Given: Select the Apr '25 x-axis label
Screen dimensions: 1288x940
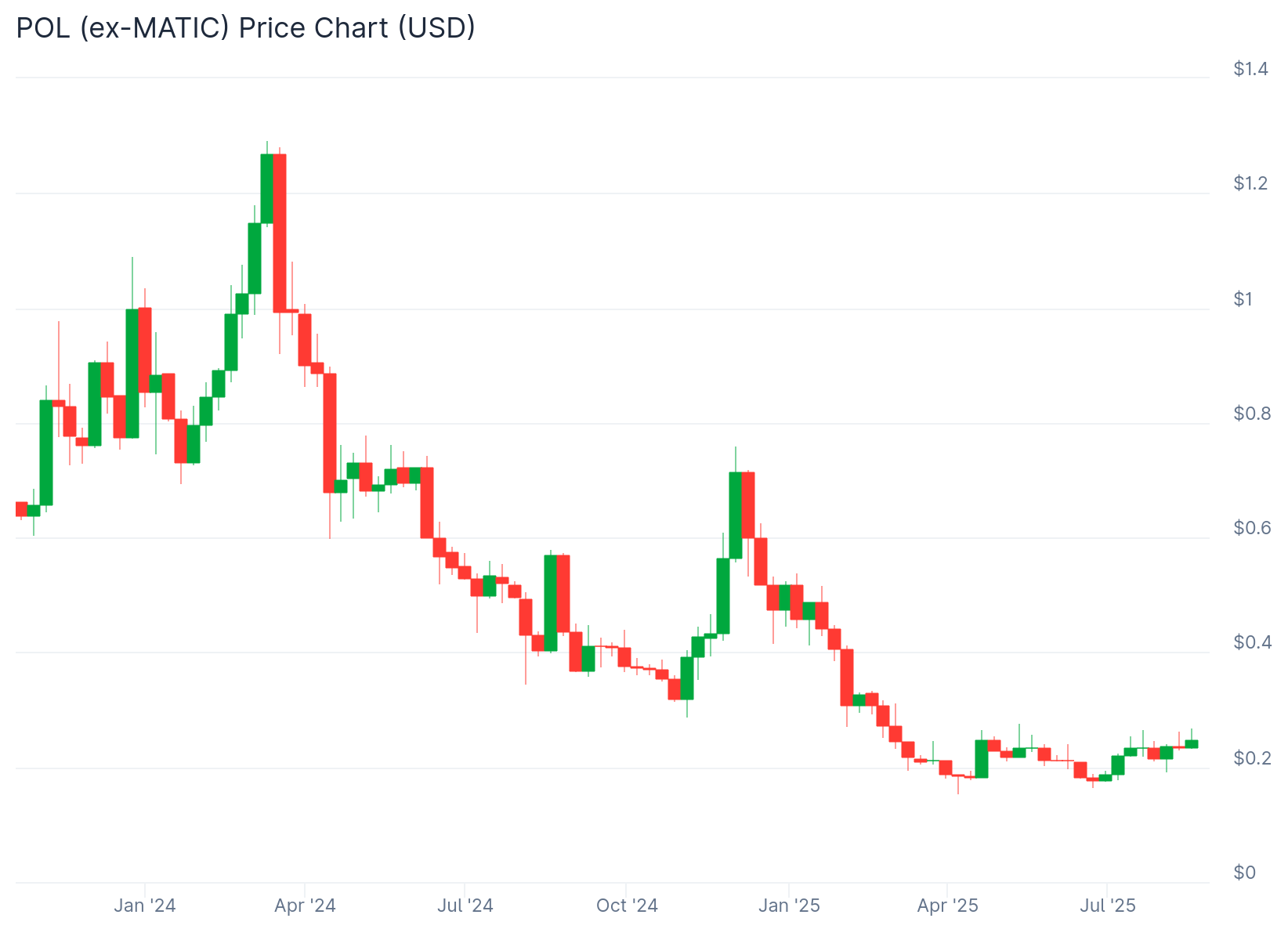Looking at the screenshot, I should (947, 906).
